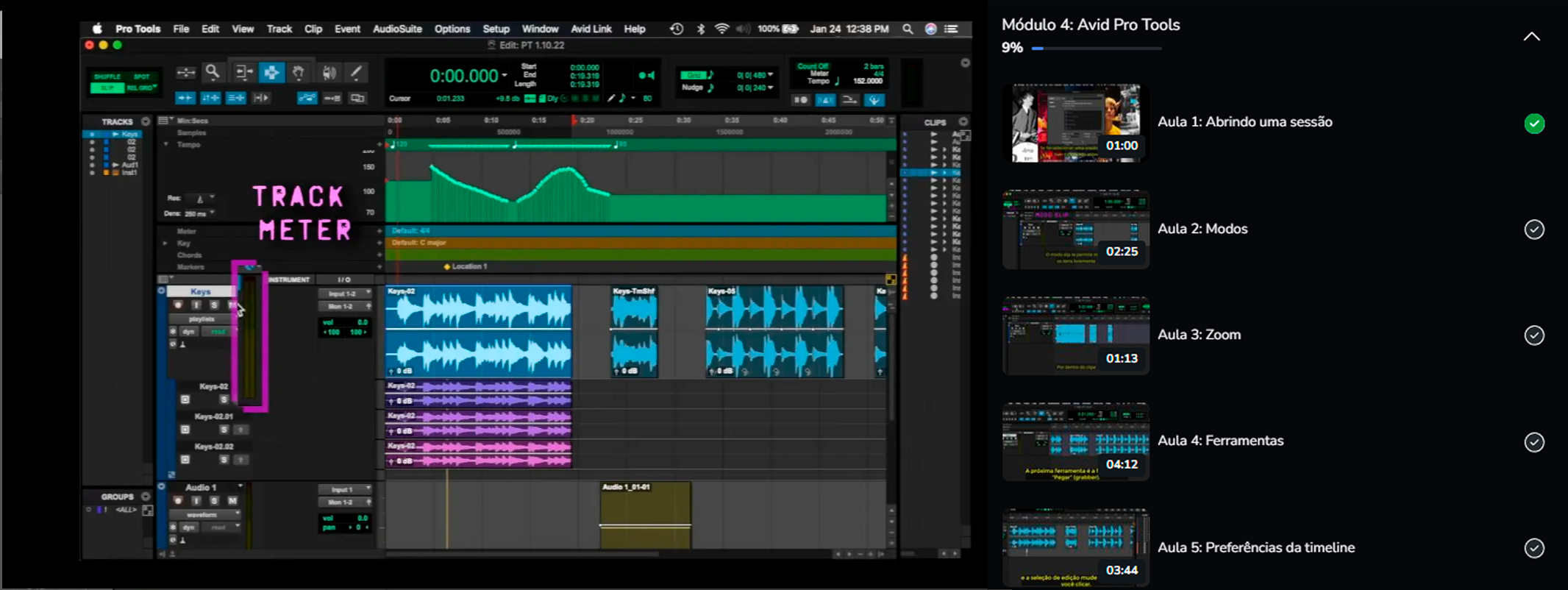Collapse the Módulo 4 lesson list chevron
This screenshot has width=1568, height=590.
[1531, 37]
